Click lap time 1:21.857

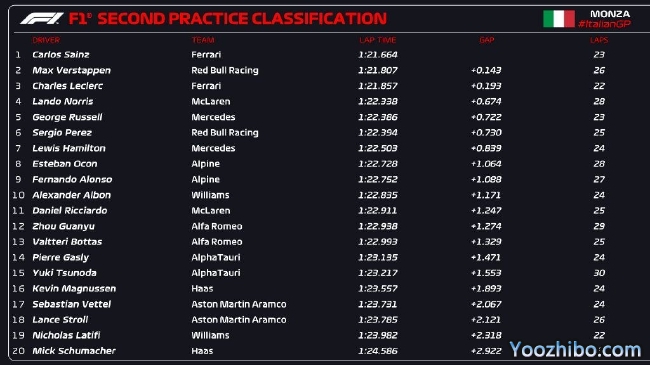click(x=378, y=86)
